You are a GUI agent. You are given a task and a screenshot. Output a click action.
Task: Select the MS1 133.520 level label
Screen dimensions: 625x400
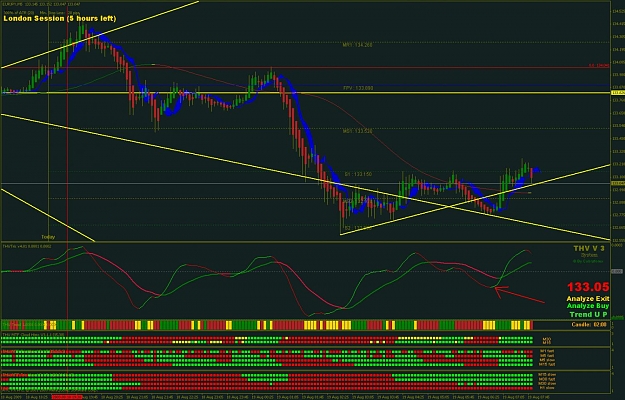click(358, 131)
